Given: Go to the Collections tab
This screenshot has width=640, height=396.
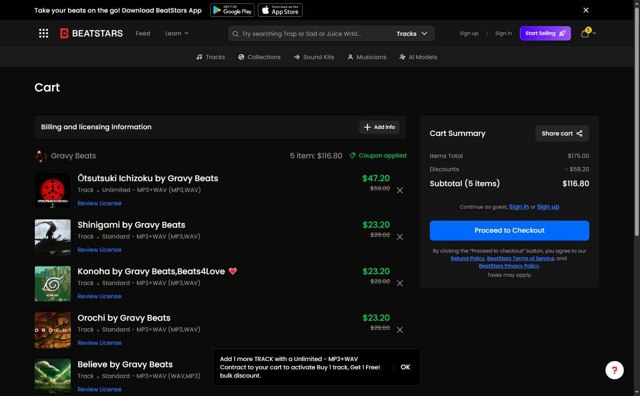Looking at the screenshot, I should click(x=259, y=57).
